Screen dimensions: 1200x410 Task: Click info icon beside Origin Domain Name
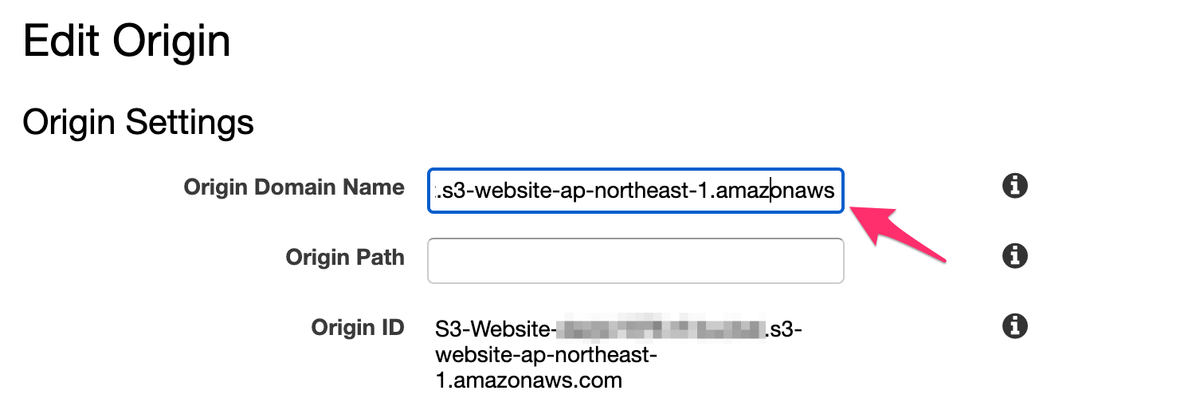1015,186
